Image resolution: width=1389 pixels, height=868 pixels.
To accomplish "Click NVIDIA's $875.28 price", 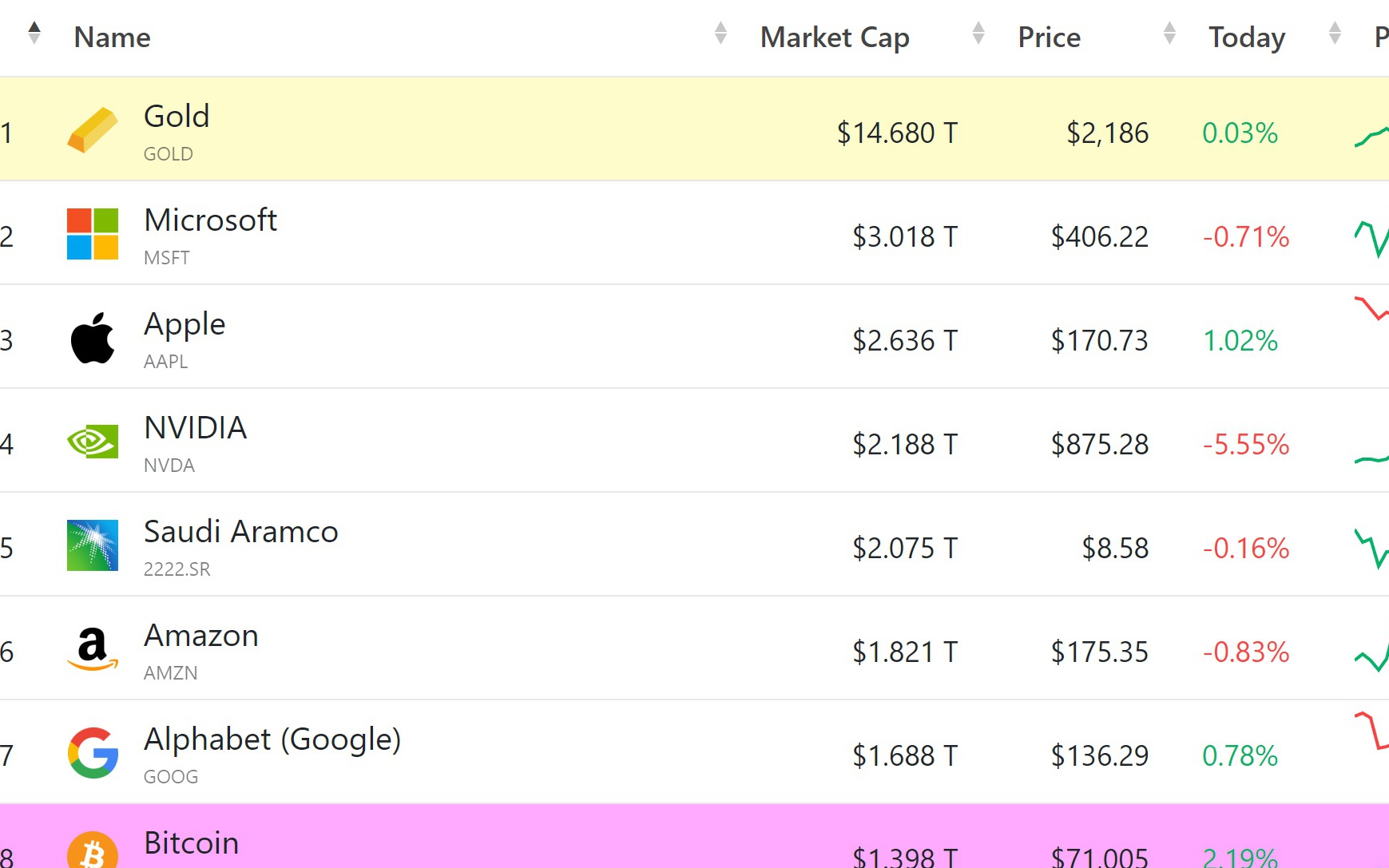I will tap(1100, 445).
